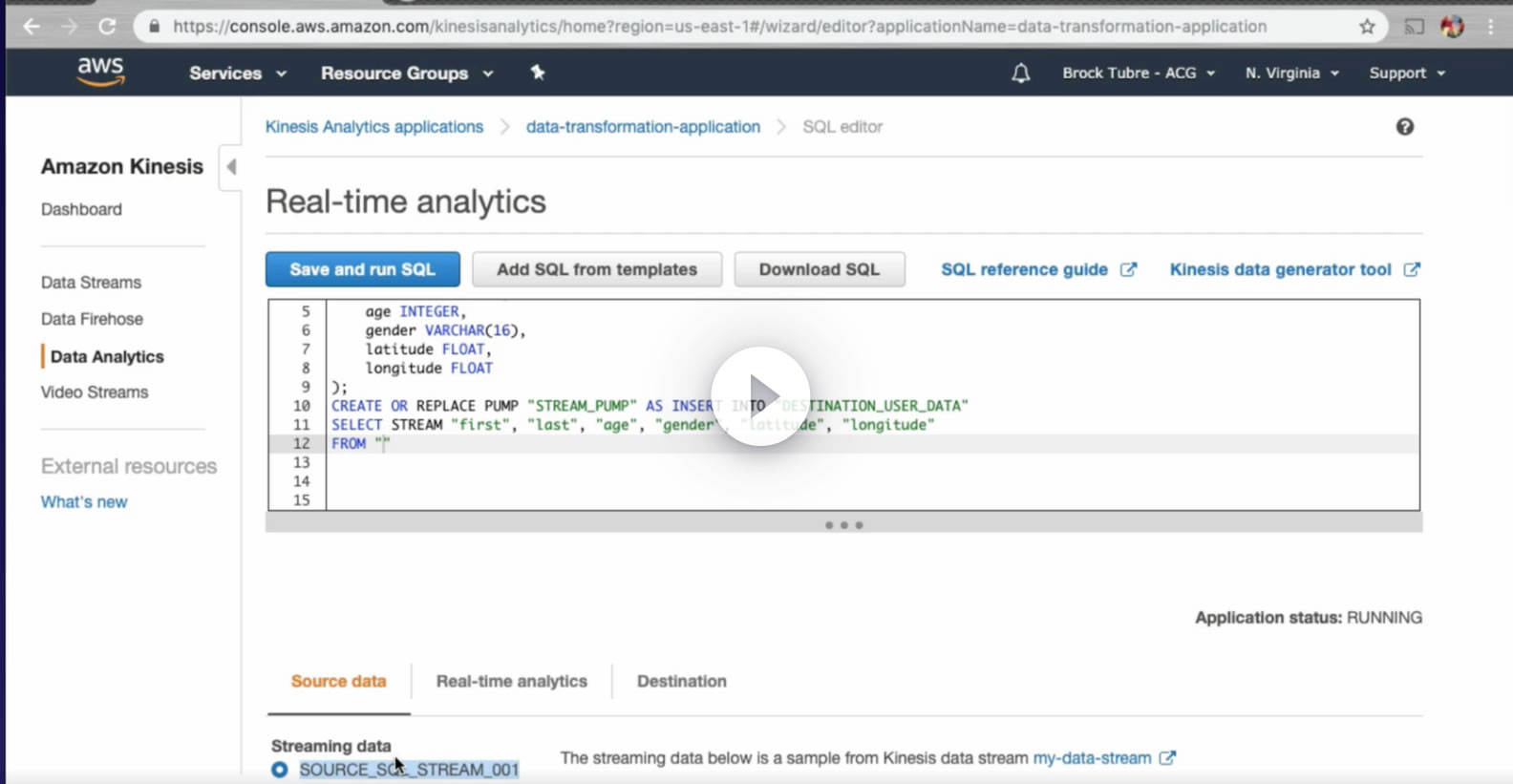Open the What's new link

[84, 502]
